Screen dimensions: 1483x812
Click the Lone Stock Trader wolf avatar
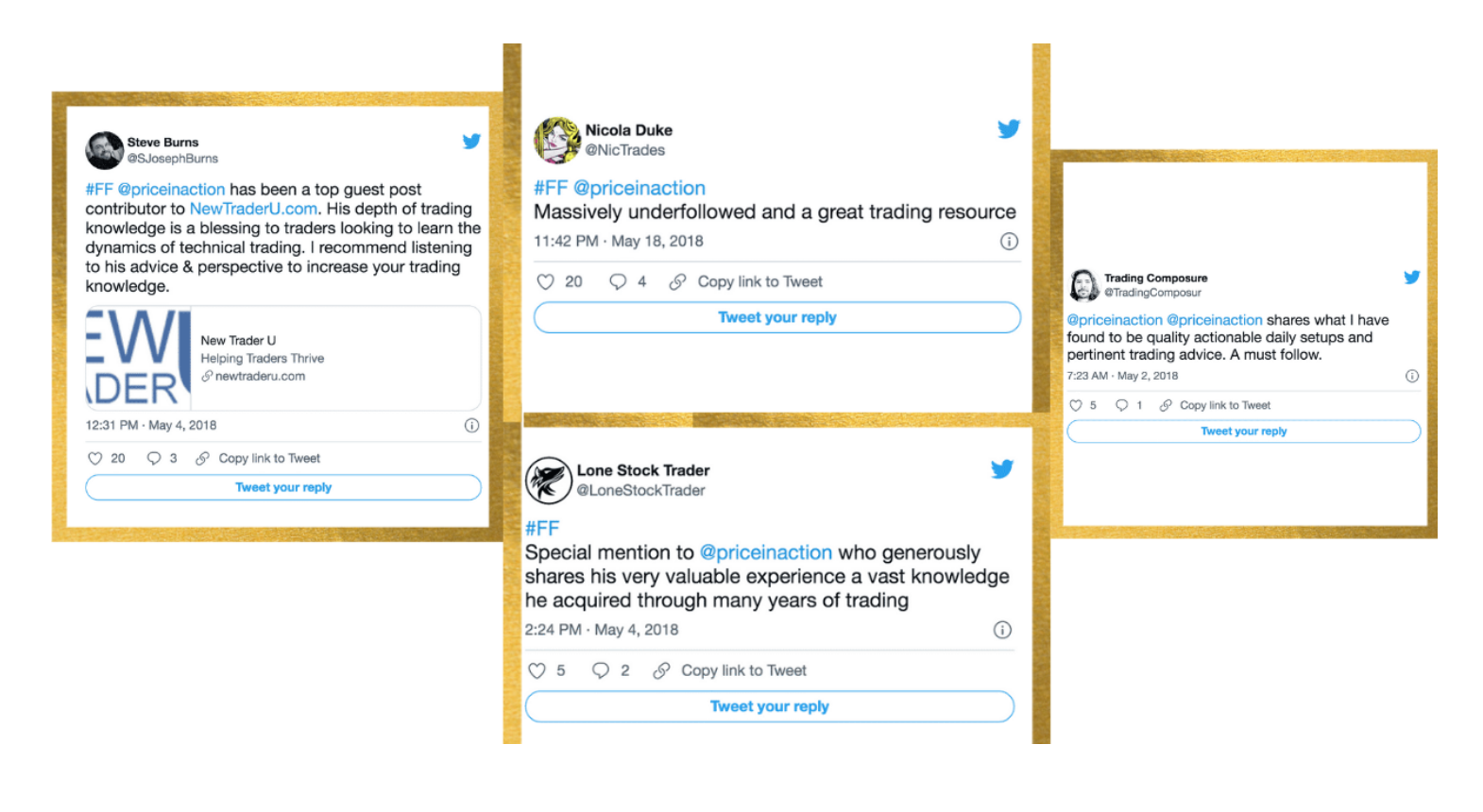[549, 481]
